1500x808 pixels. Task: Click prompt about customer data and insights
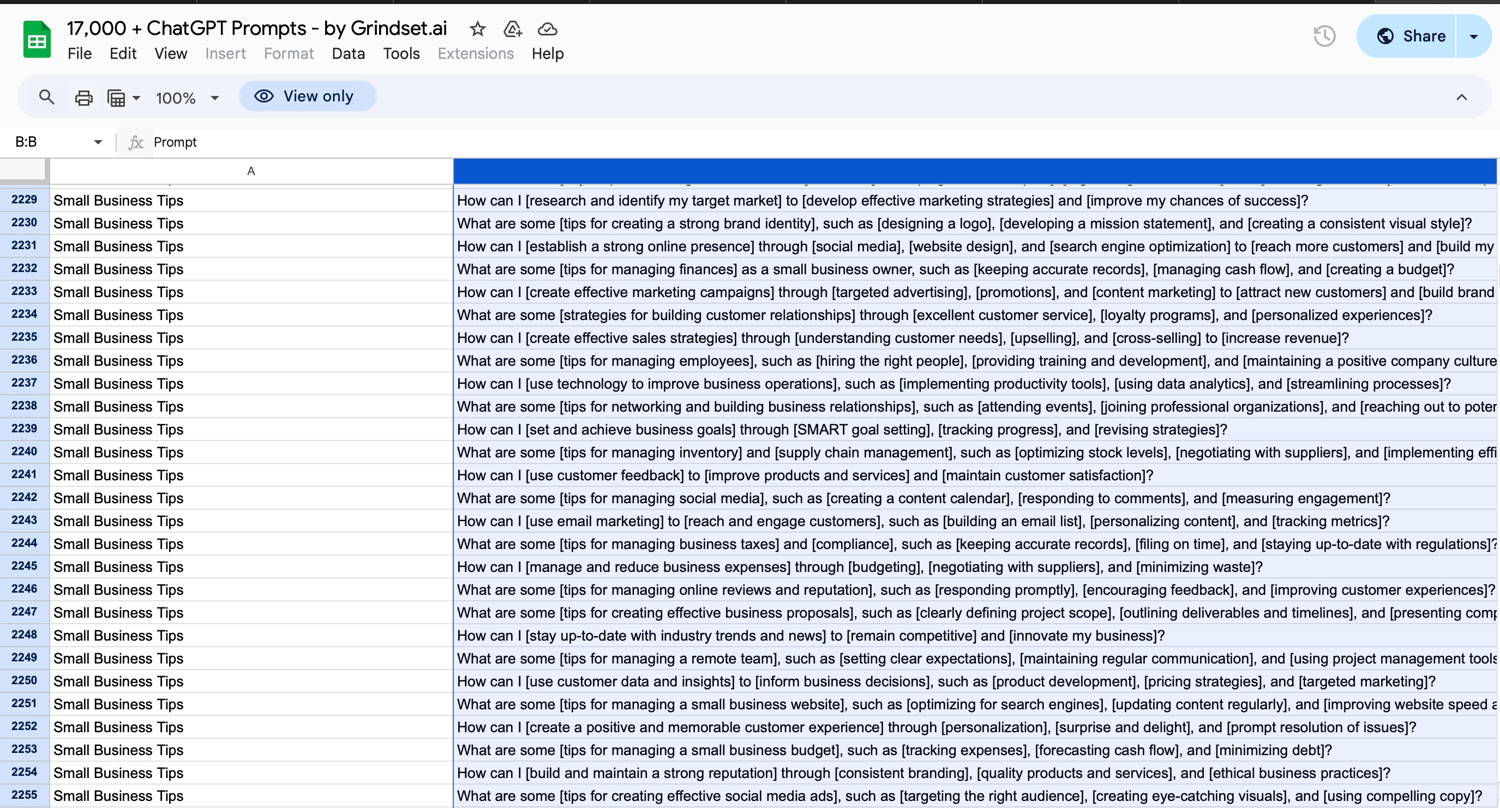[976, 681]
